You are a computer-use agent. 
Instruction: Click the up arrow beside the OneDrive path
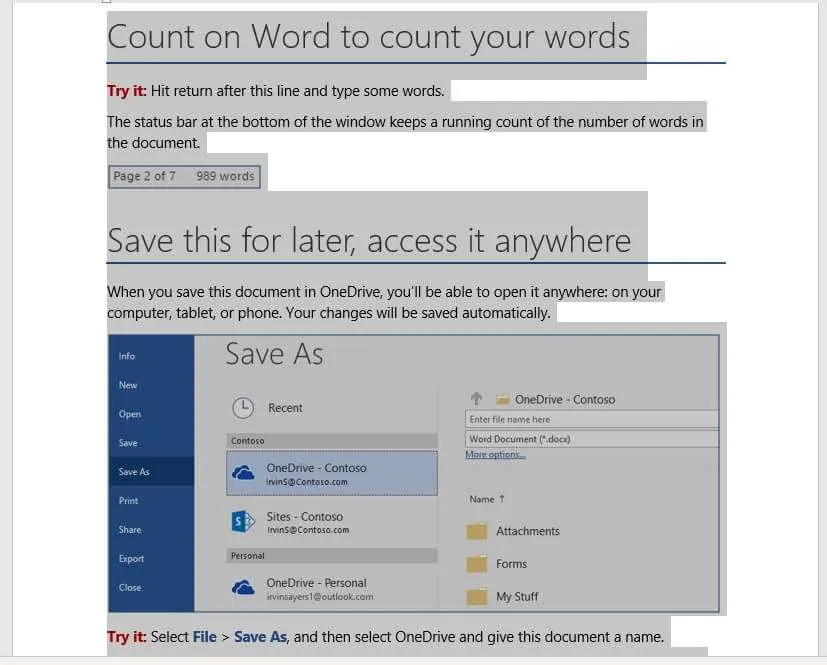[477, 399]
